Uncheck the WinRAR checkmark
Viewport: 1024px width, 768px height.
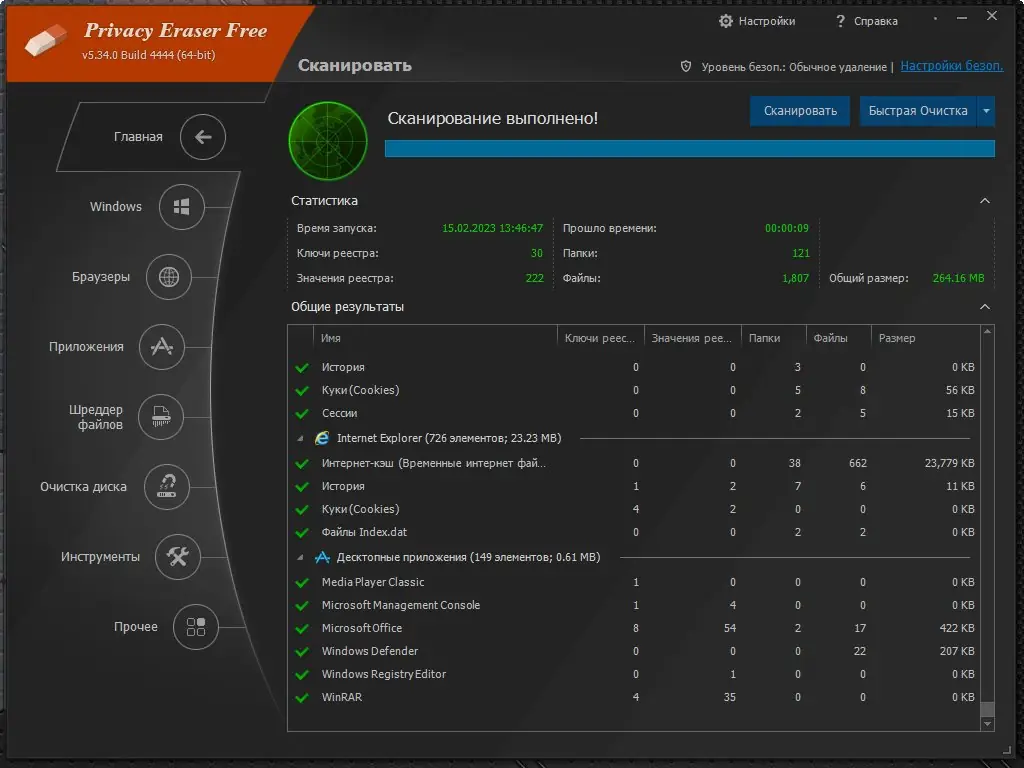(x=302, y=697)
